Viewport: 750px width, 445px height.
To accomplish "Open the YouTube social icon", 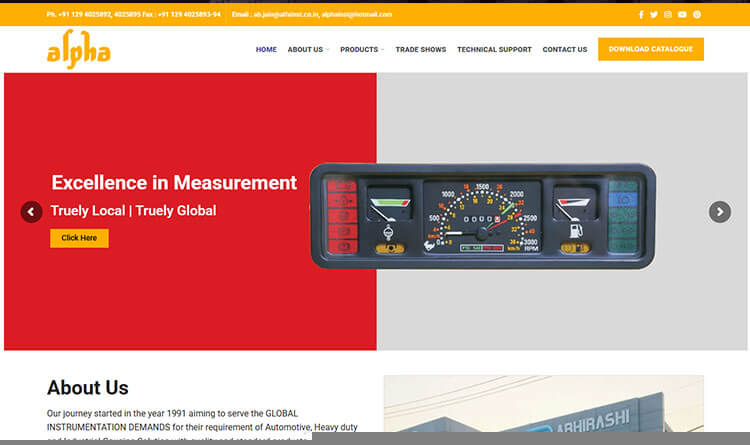I will (x=682, y=14).
